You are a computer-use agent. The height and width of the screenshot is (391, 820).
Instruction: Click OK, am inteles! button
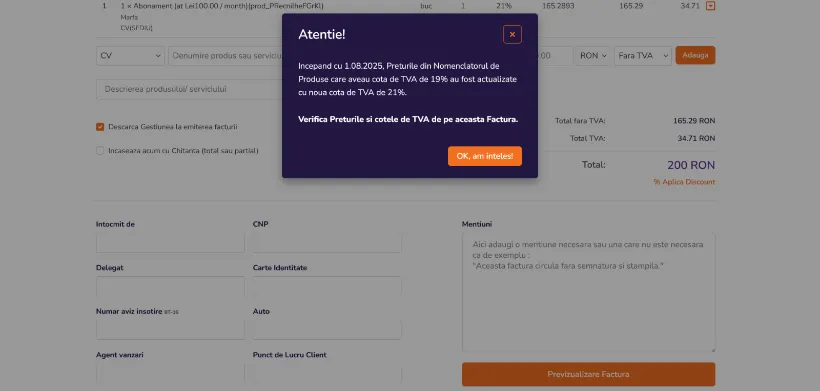(x=485, y=156)
